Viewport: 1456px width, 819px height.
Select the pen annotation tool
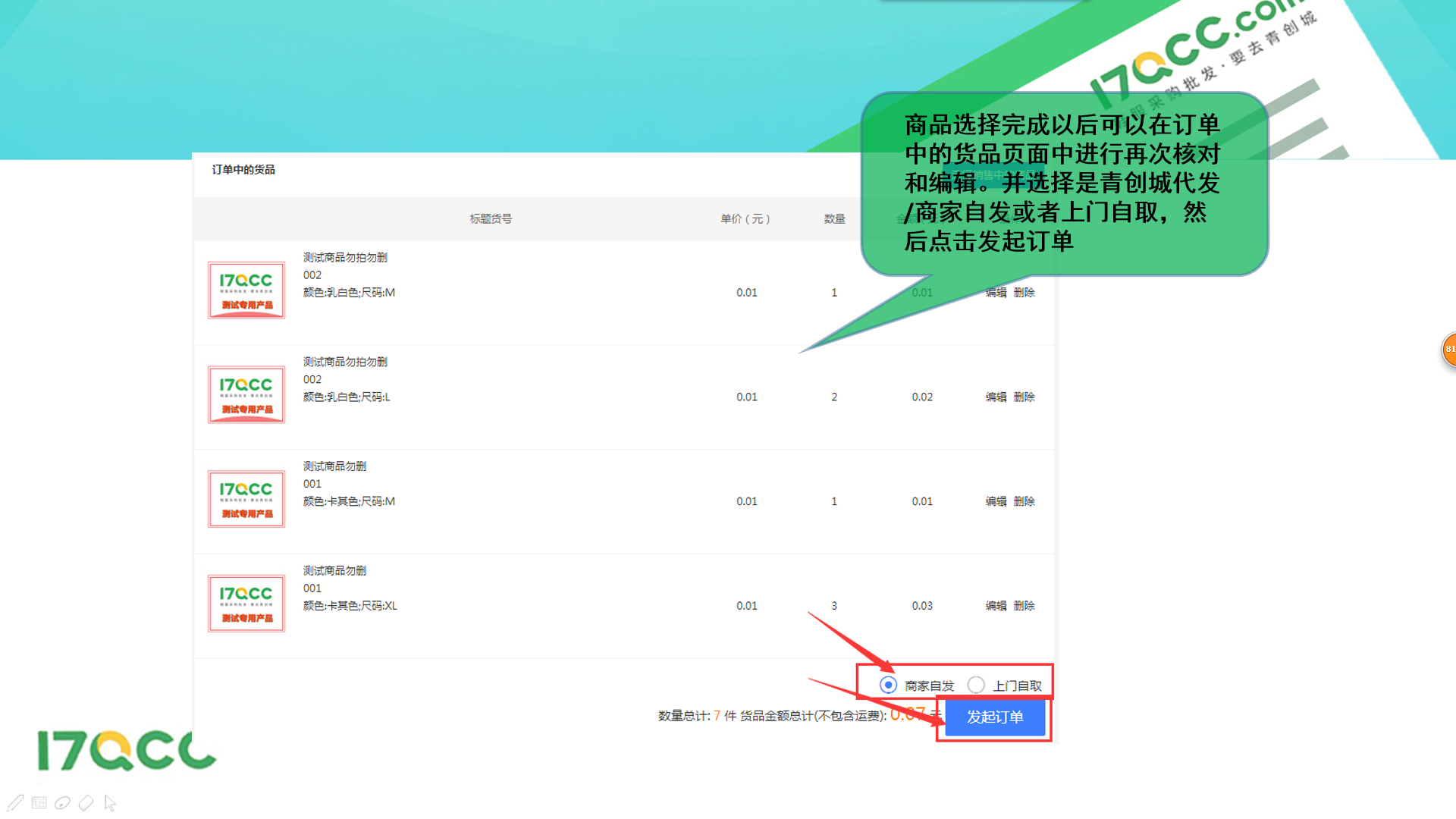15,802
